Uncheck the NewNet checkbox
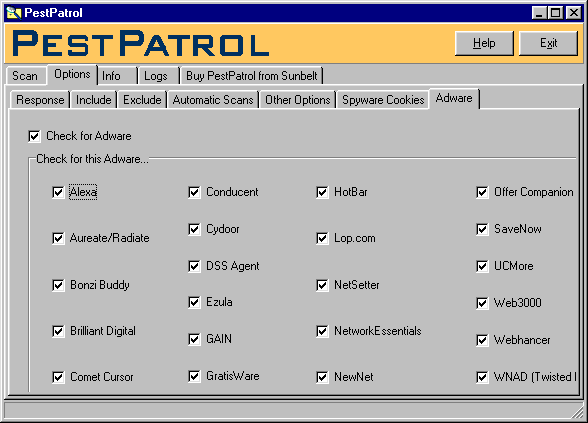The width and height of the screenshot is (588, 423). (322, 377)
